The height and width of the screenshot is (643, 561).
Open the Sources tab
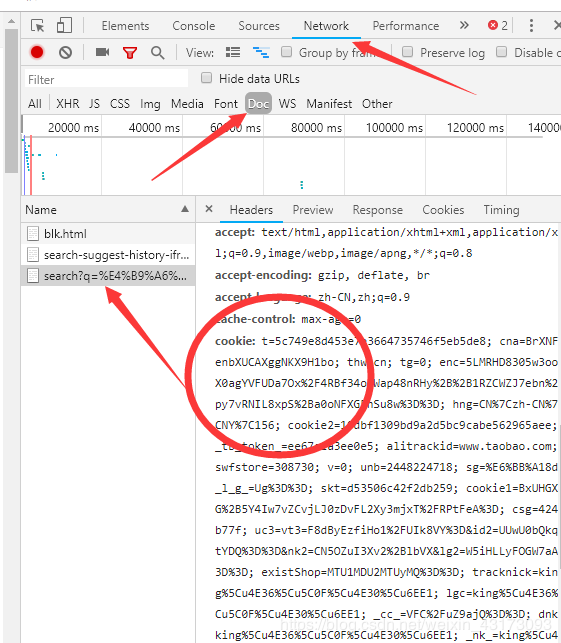click(259, 26)
